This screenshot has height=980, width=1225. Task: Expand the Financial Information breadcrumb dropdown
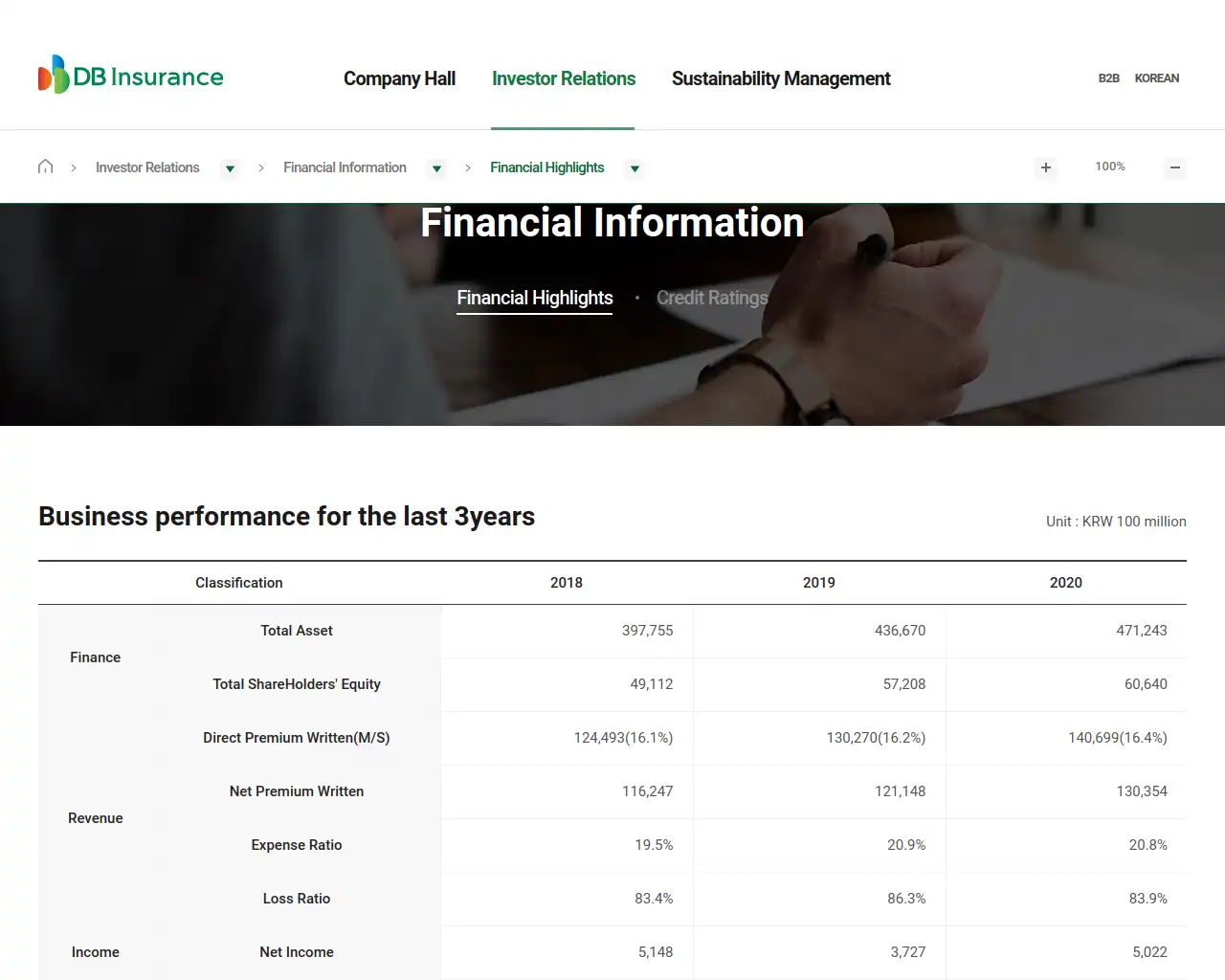coord(436,168)
